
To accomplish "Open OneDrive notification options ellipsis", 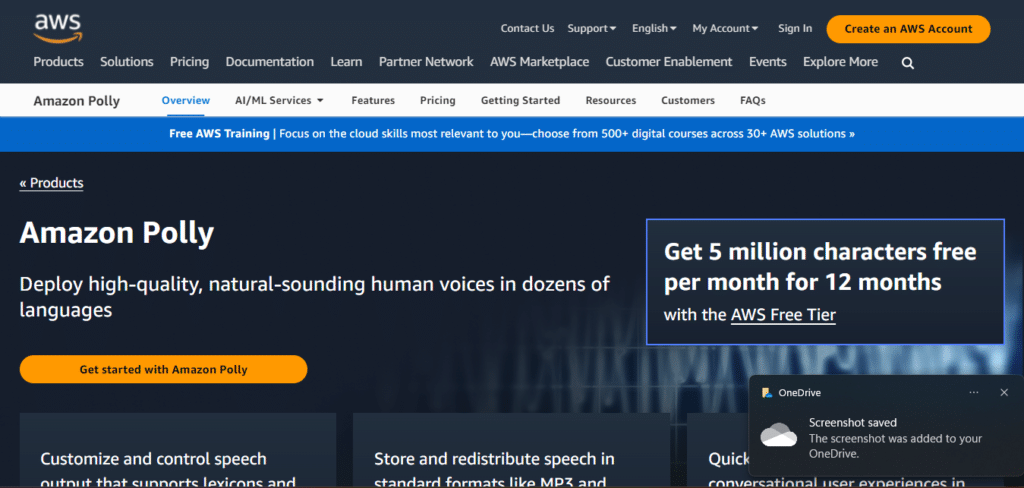I will [x=973, y=393].
